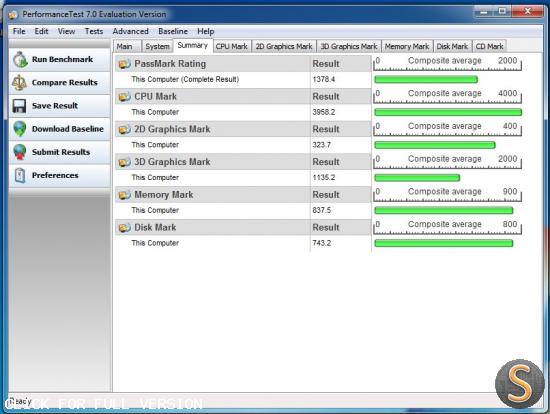Switch to the CPU Mark tab

232,46
